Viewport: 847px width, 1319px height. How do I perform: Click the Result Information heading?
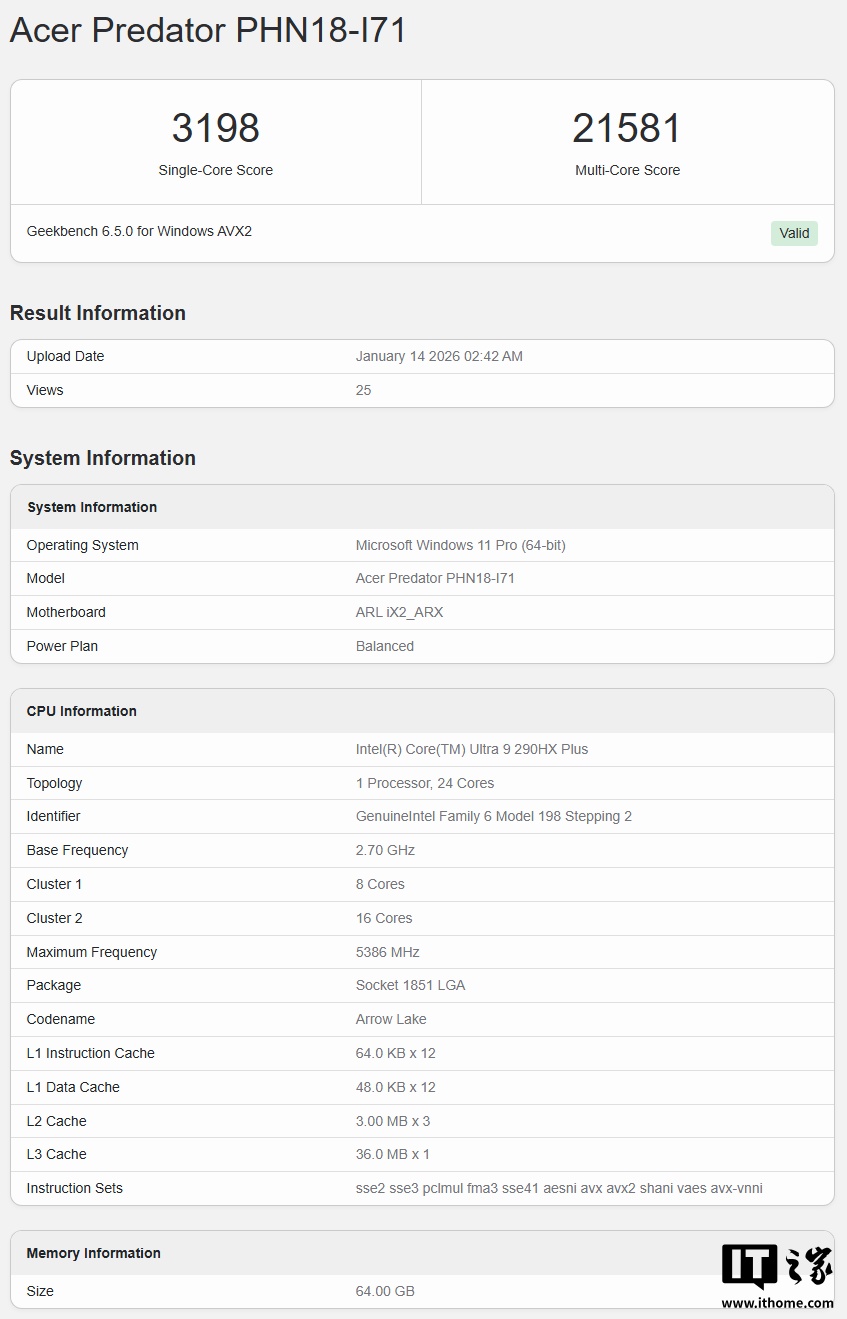pyautogui.click(x=98, y=313)
